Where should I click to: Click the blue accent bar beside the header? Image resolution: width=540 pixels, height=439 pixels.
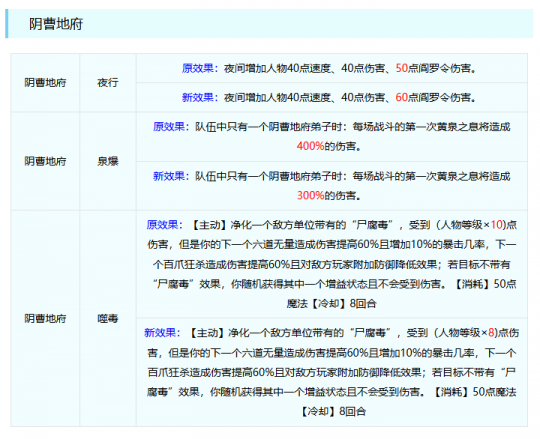pyautogui.click(x=7, y=24)
